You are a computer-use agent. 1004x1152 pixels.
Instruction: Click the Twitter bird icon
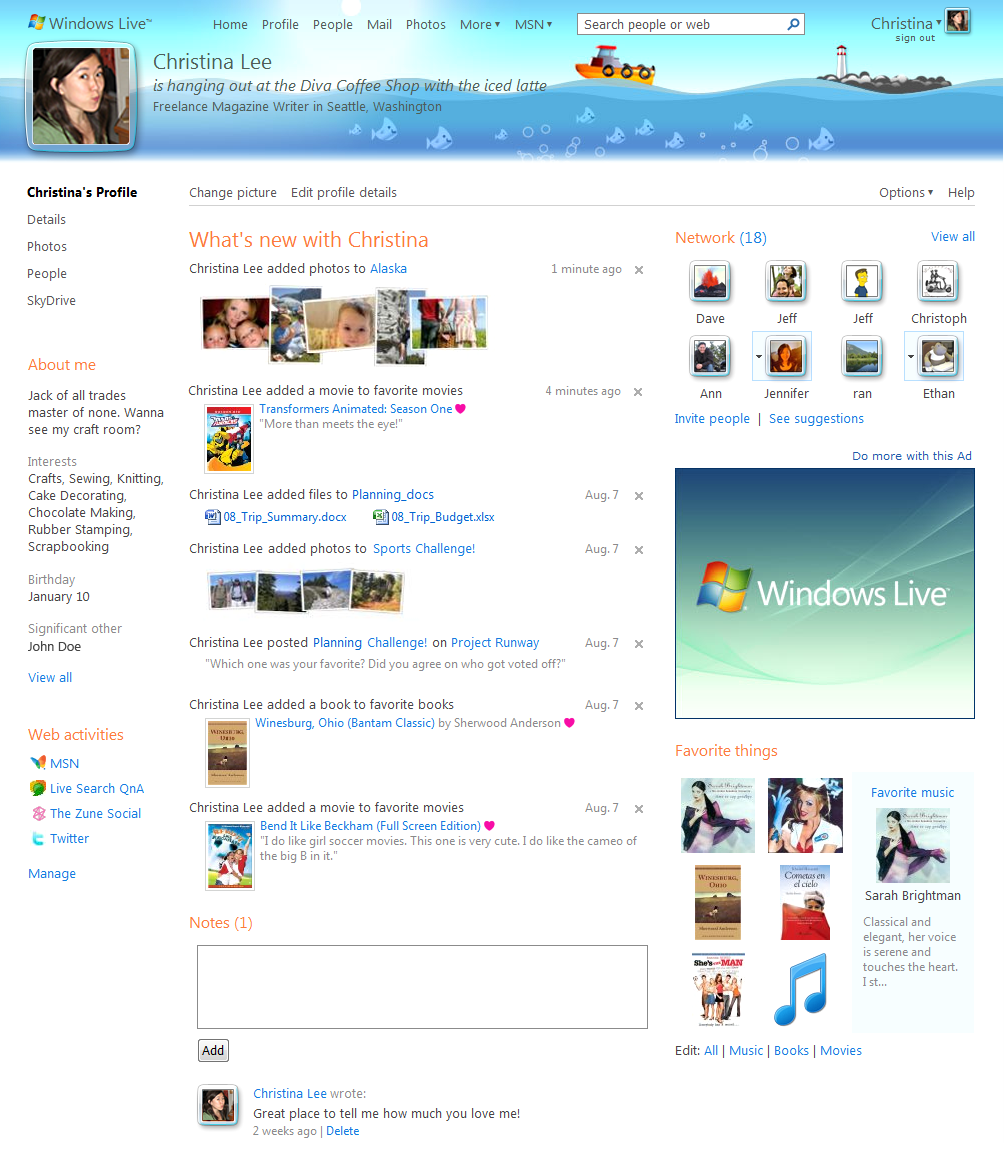(38, 838)
